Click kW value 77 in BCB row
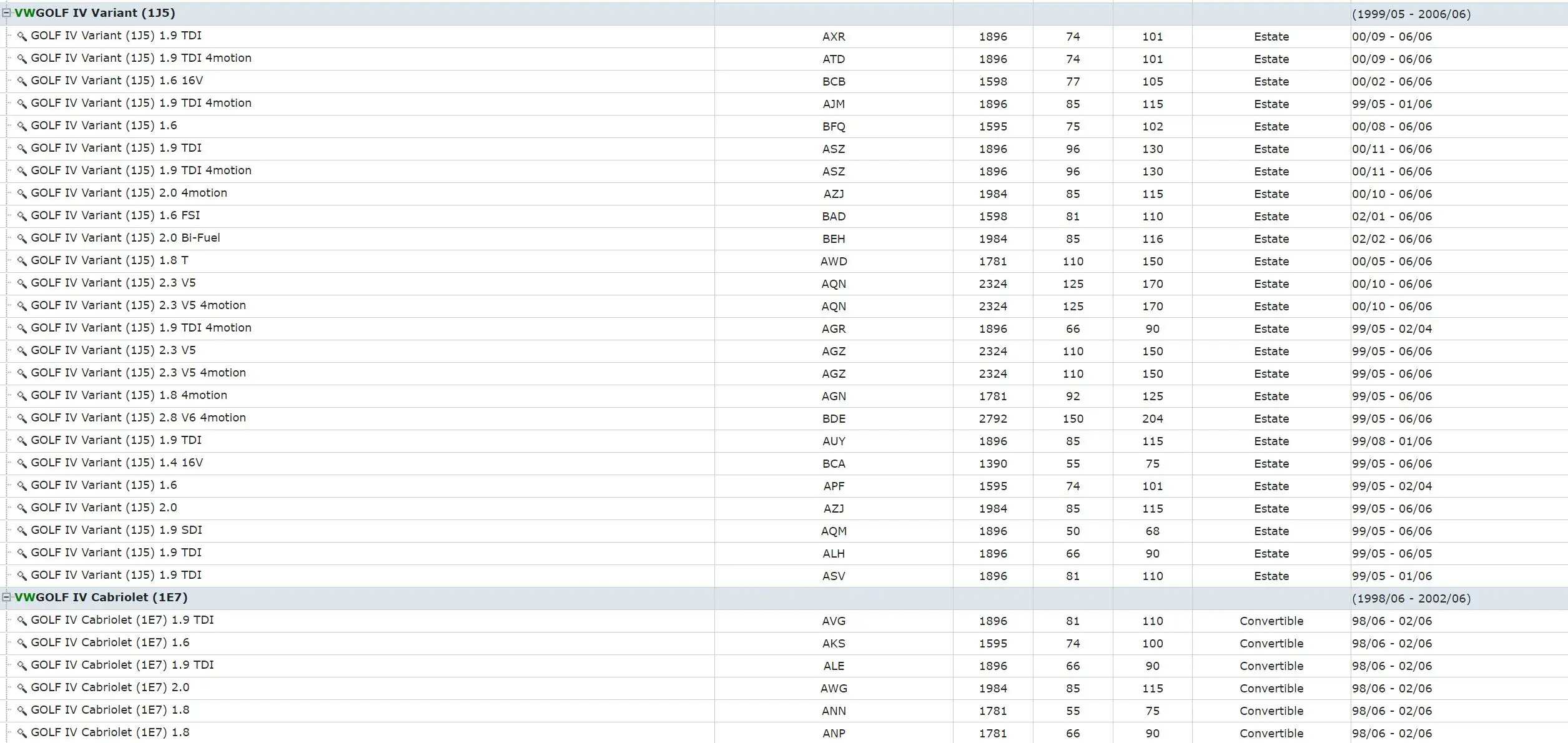This screenshot has width=1568, height=743. pos(1073,82)
